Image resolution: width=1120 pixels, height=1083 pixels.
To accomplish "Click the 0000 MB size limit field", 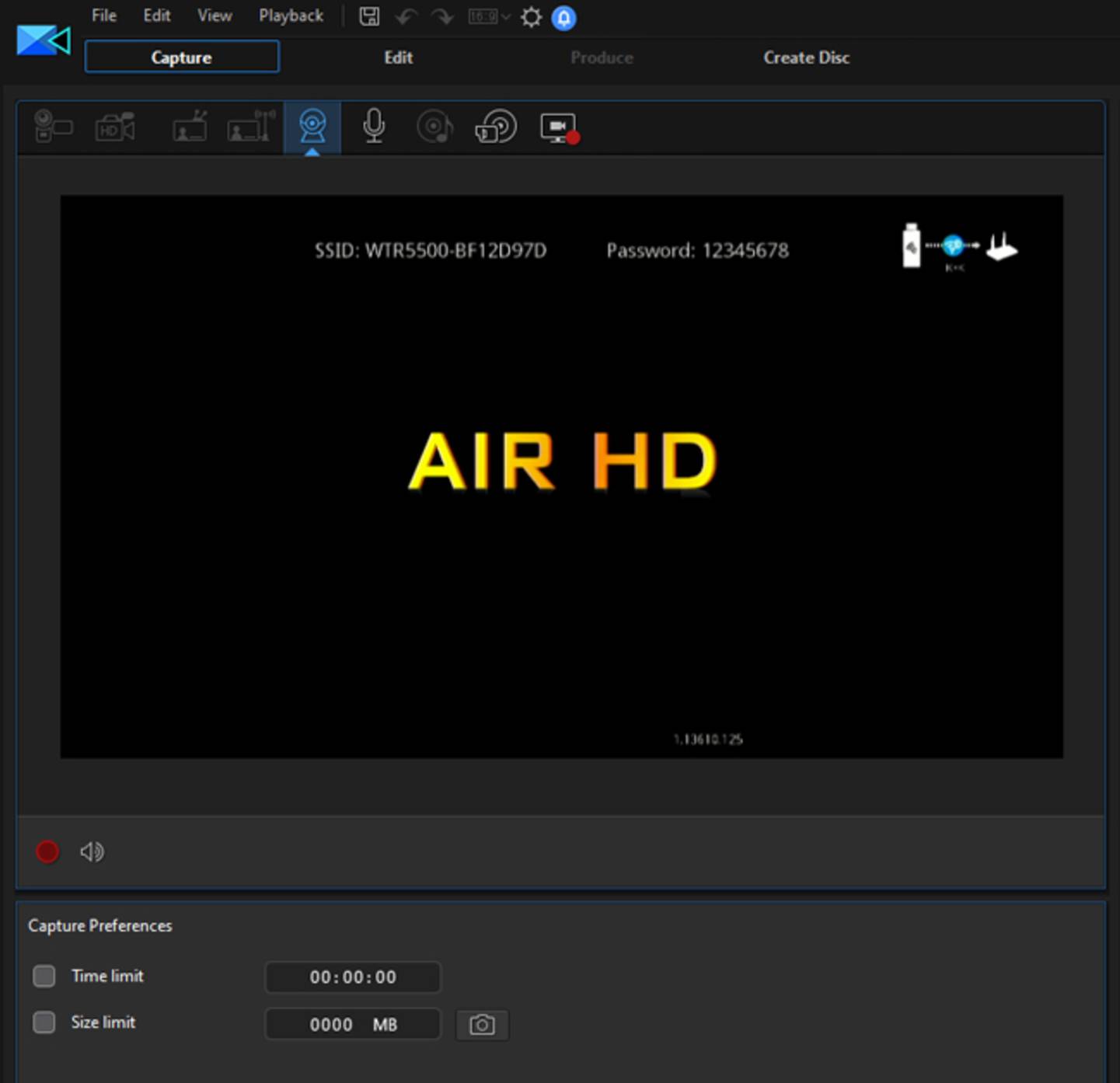I will (x=353, y=1024).
